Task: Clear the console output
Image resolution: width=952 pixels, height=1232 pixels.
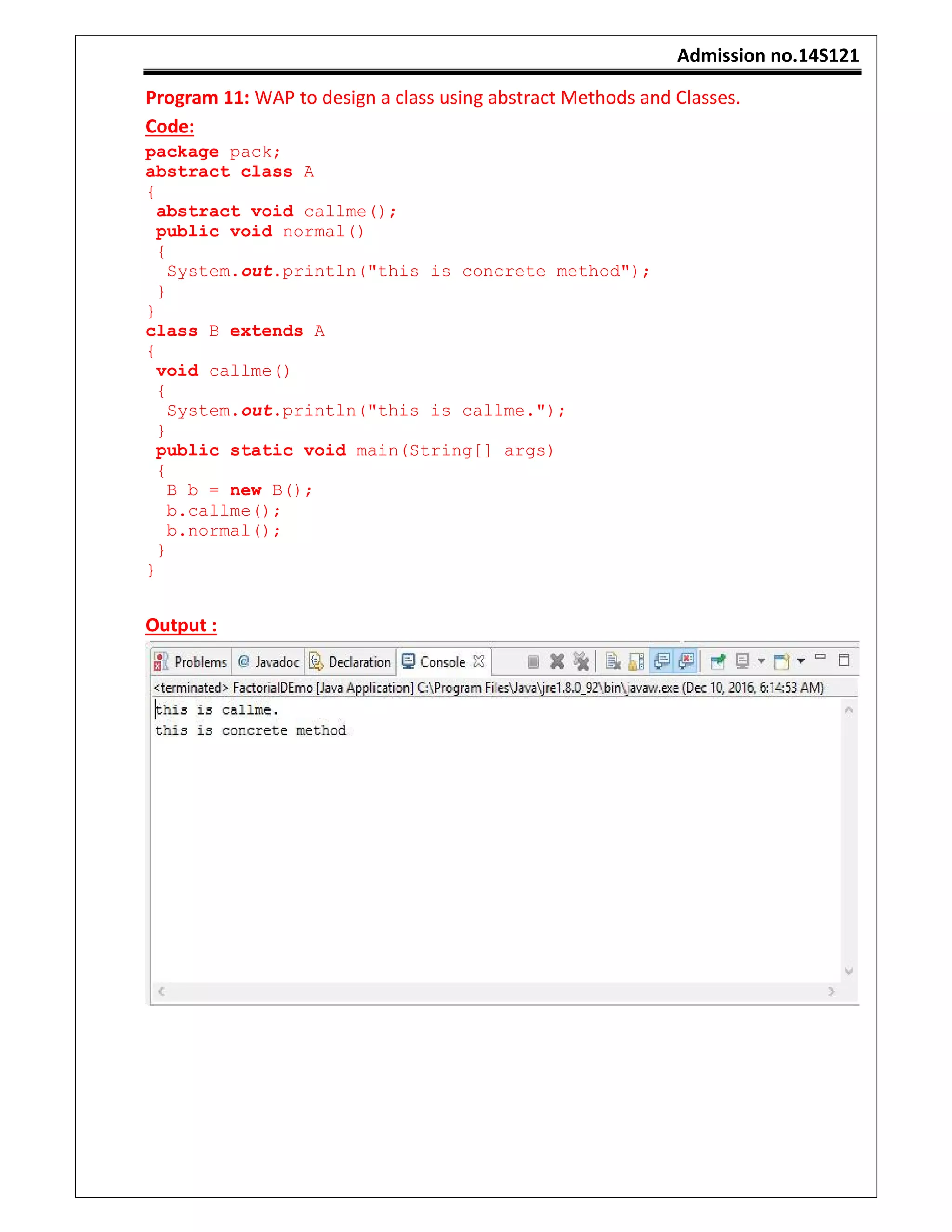Action: (613, 661)
